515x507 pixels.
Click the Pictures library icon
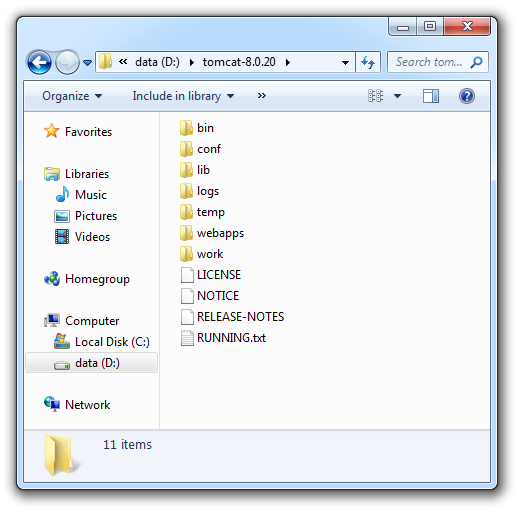[62, 216]
